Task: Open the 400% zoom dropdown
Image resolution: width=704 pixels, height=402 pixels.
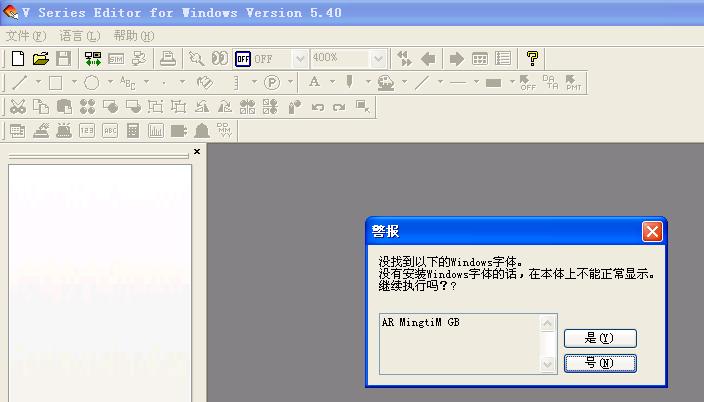Action: pos(378,59)
